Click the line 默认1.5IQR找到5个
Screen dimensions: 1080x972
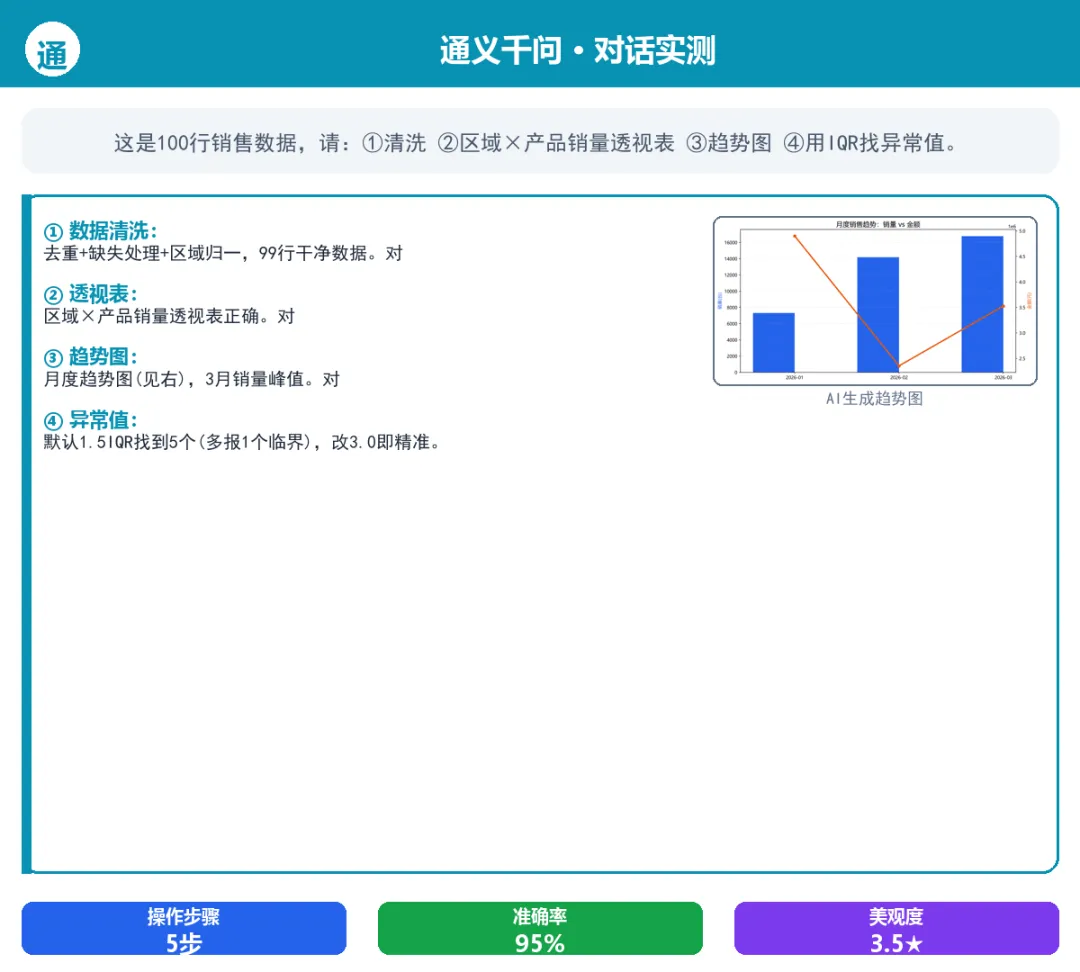click(x=242, y=442)
